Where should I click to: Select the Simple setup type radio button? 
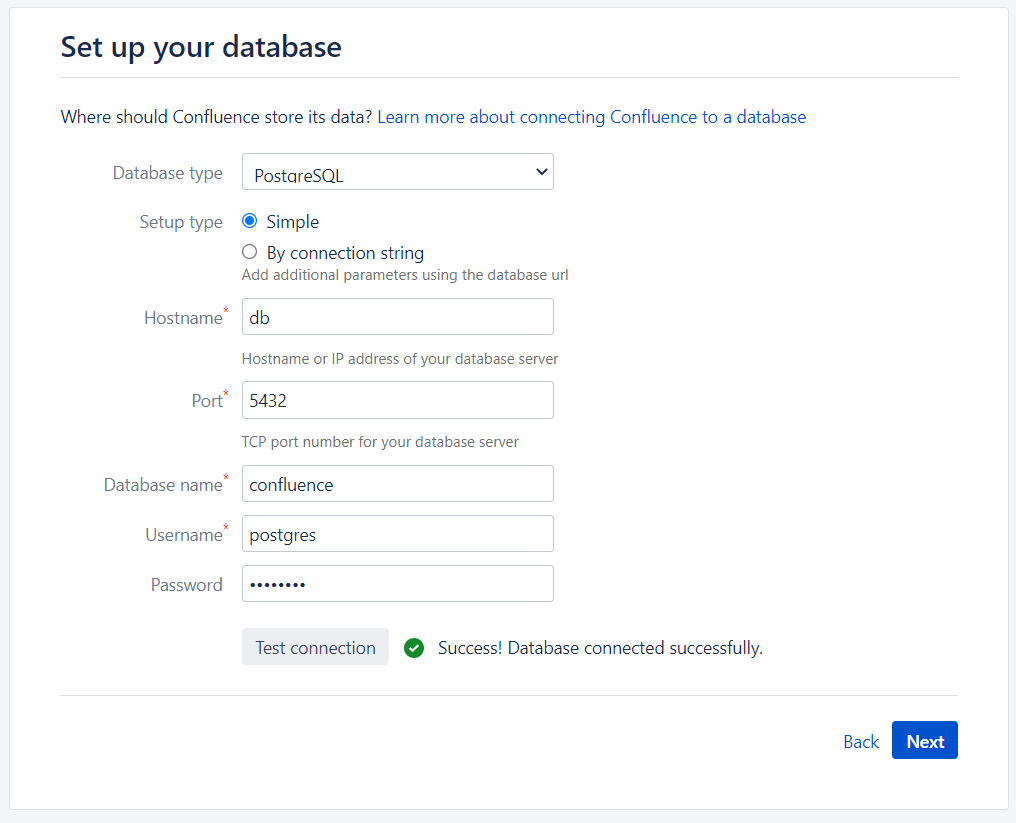pos(249,221)
